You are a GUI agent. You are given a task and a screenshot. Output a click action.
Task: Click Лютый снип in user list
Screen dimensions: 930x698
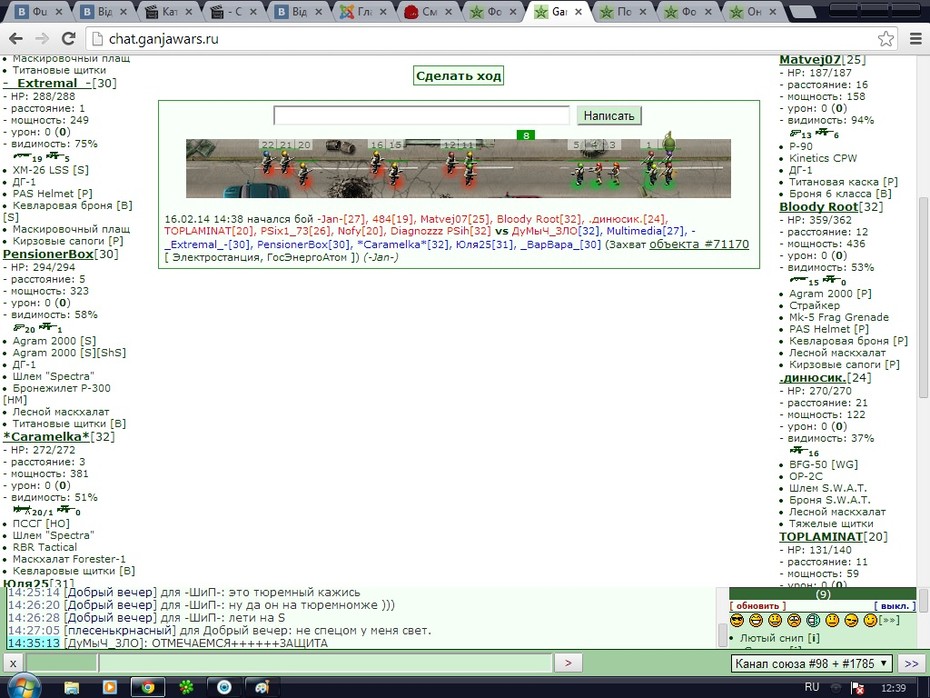tap(772, 638)
